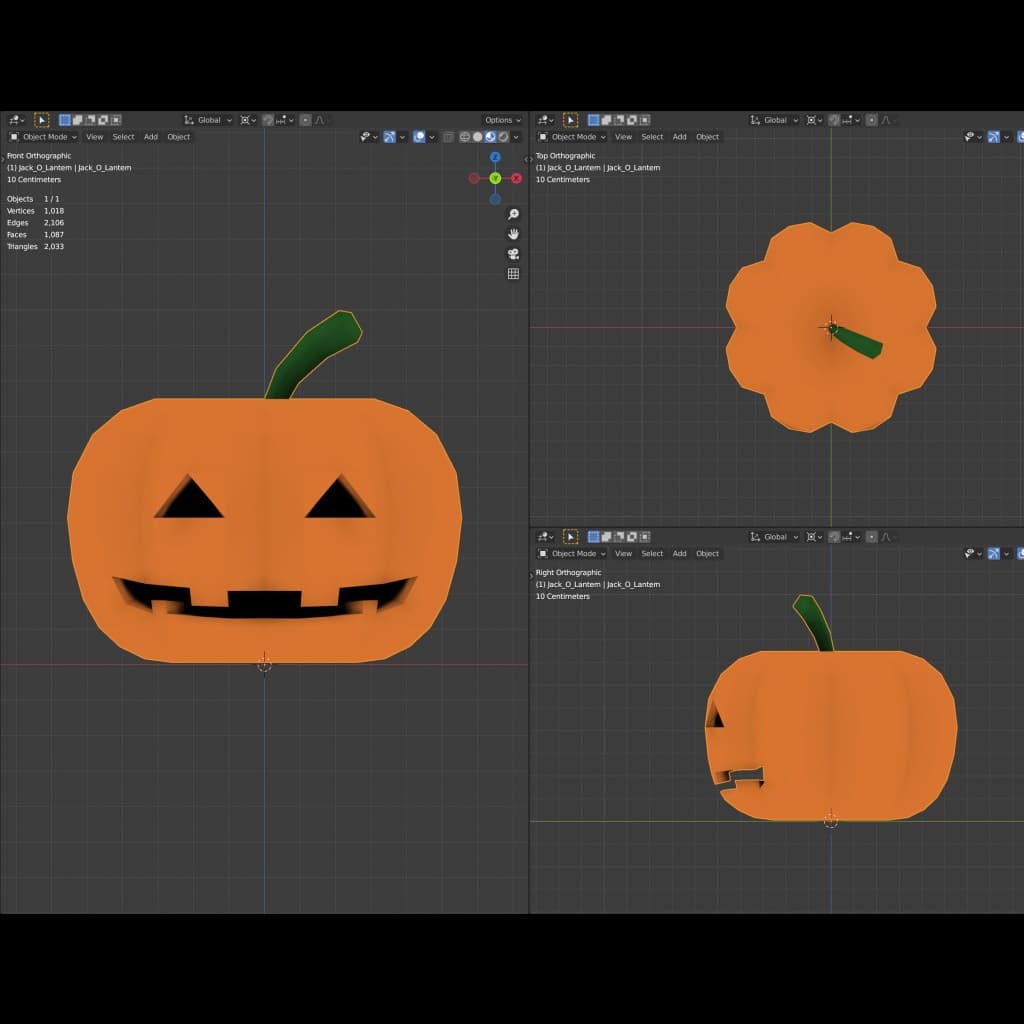This screenshot has width=1024, height=1024.
Task: Open the View menu in right orthographic viewport
Action: pyautogui.click(x=623, y=554)
